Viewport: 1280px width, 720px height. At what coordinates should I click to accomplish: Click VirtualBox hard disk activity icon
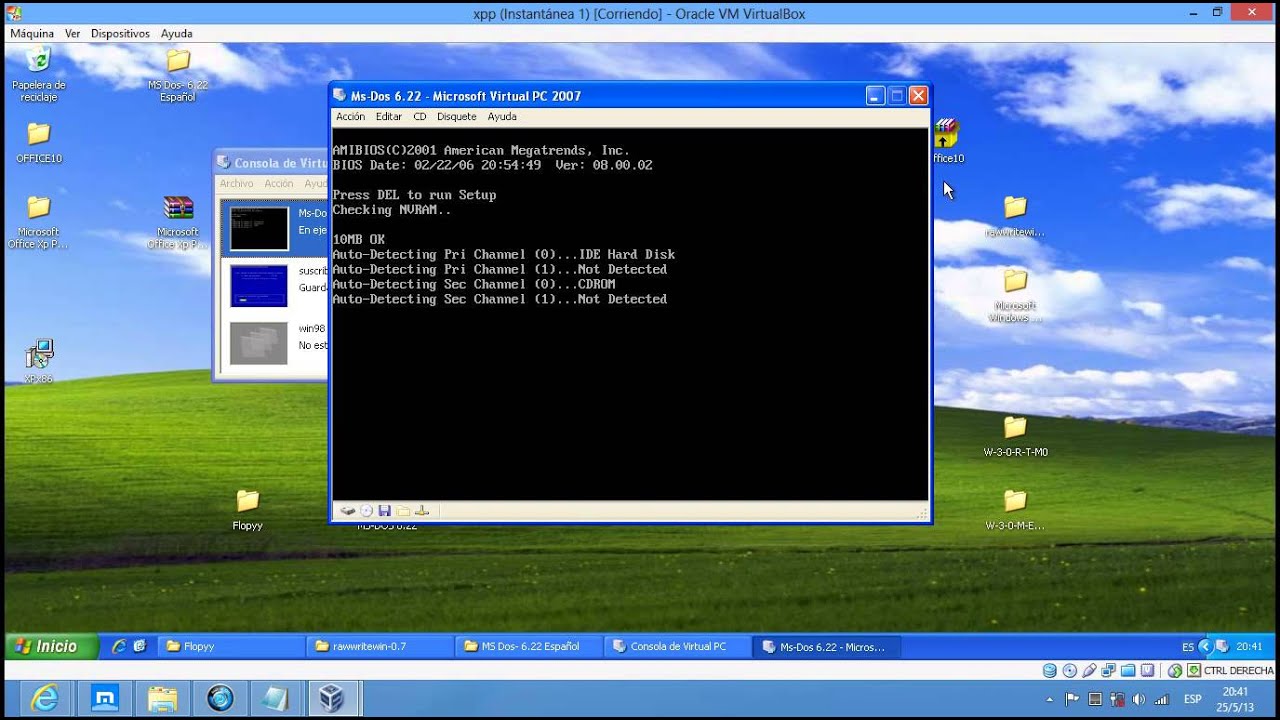coord(1049,670)
